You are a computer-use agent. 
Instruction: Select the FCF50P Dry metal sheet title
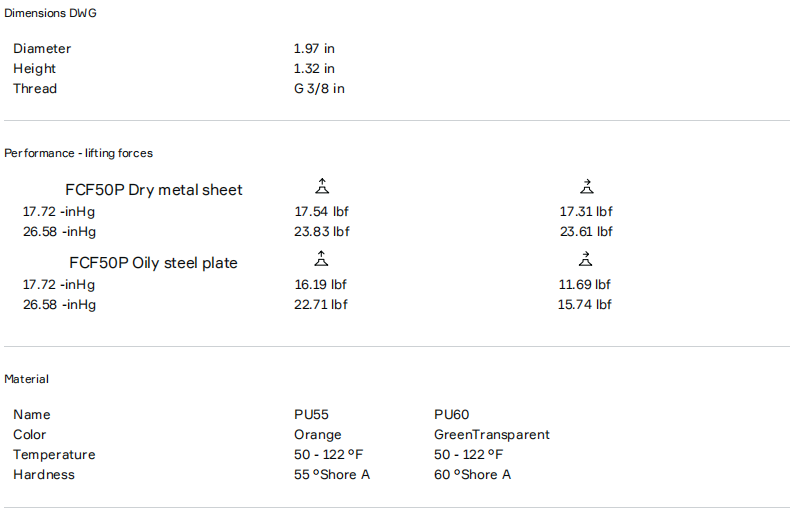(154, 190)
